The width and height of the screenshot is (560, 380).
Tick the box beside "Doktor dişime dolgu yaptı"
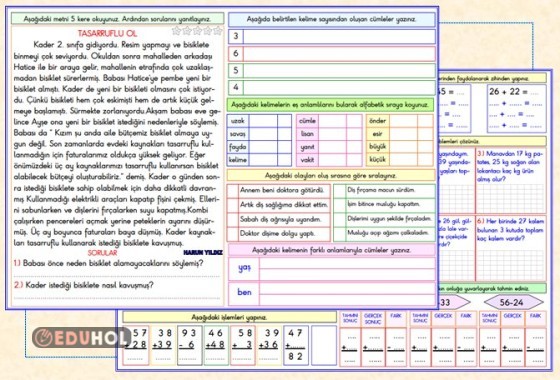tap(233, 234)
